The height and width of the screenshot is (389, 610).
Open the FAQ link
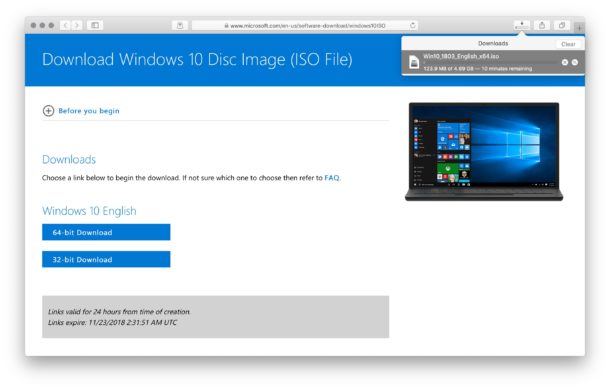click(332, 178)
